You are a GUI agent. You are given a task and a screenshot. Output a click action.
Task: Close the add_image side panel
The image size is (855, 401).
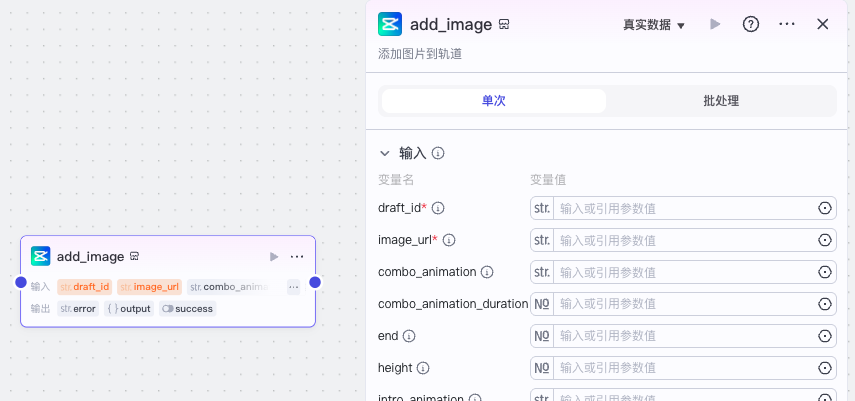pos(822,24)
